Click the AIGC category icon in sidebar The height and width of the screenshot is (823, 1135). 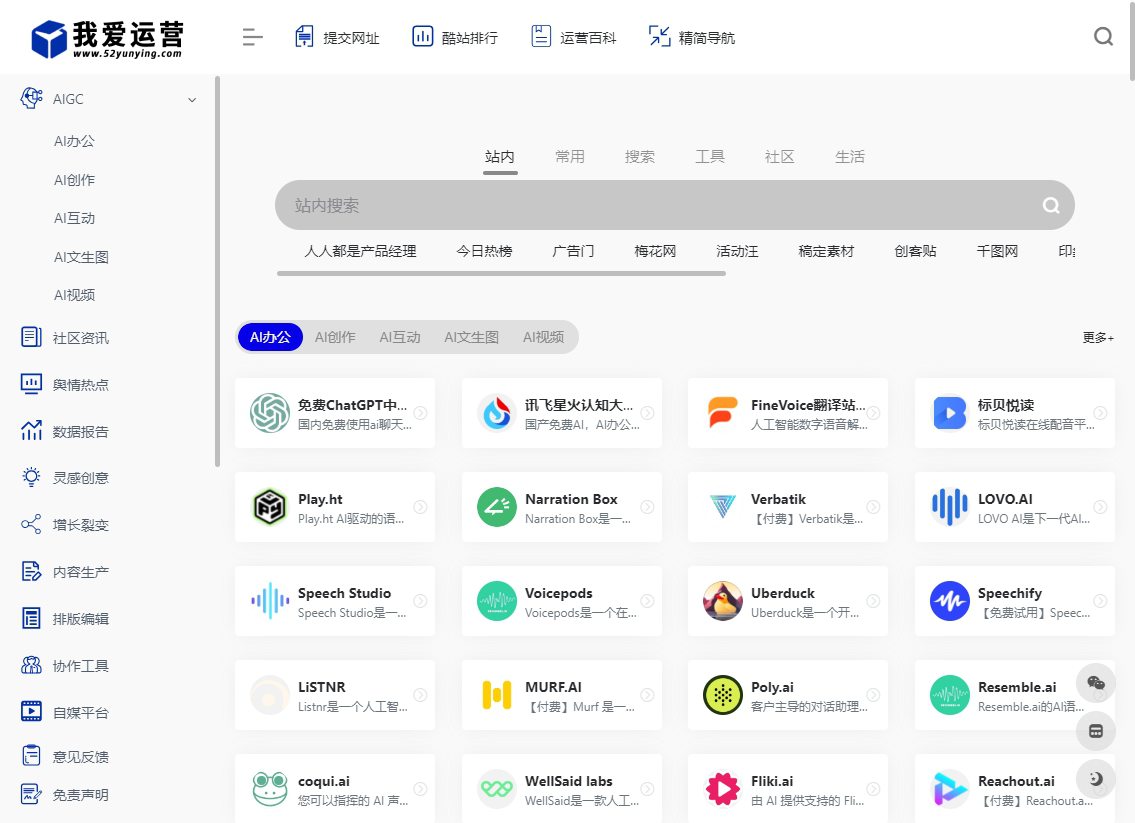[31, 98]
